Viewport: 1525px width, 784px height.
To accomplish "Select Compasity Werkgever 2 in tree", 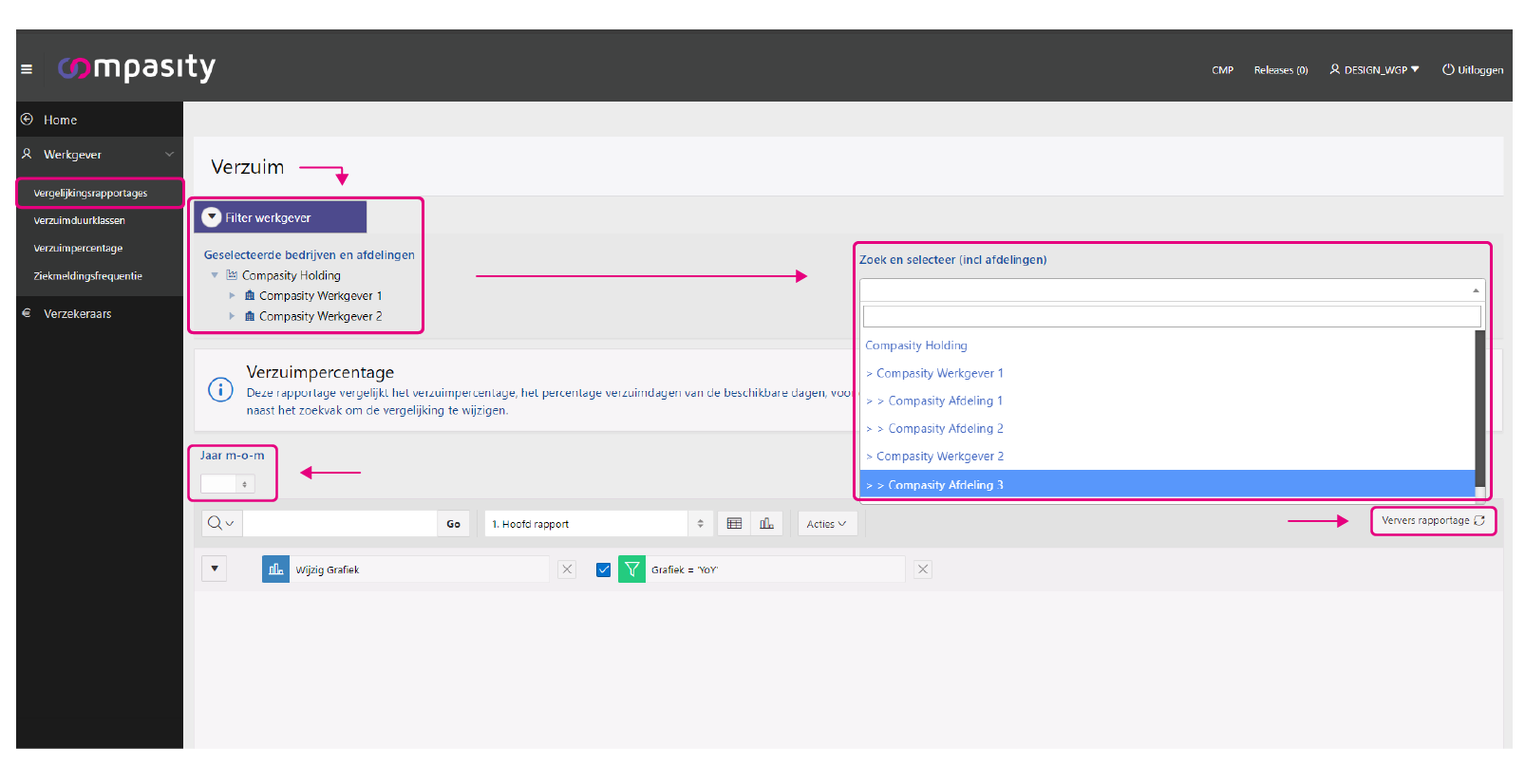I will point(320,316).
